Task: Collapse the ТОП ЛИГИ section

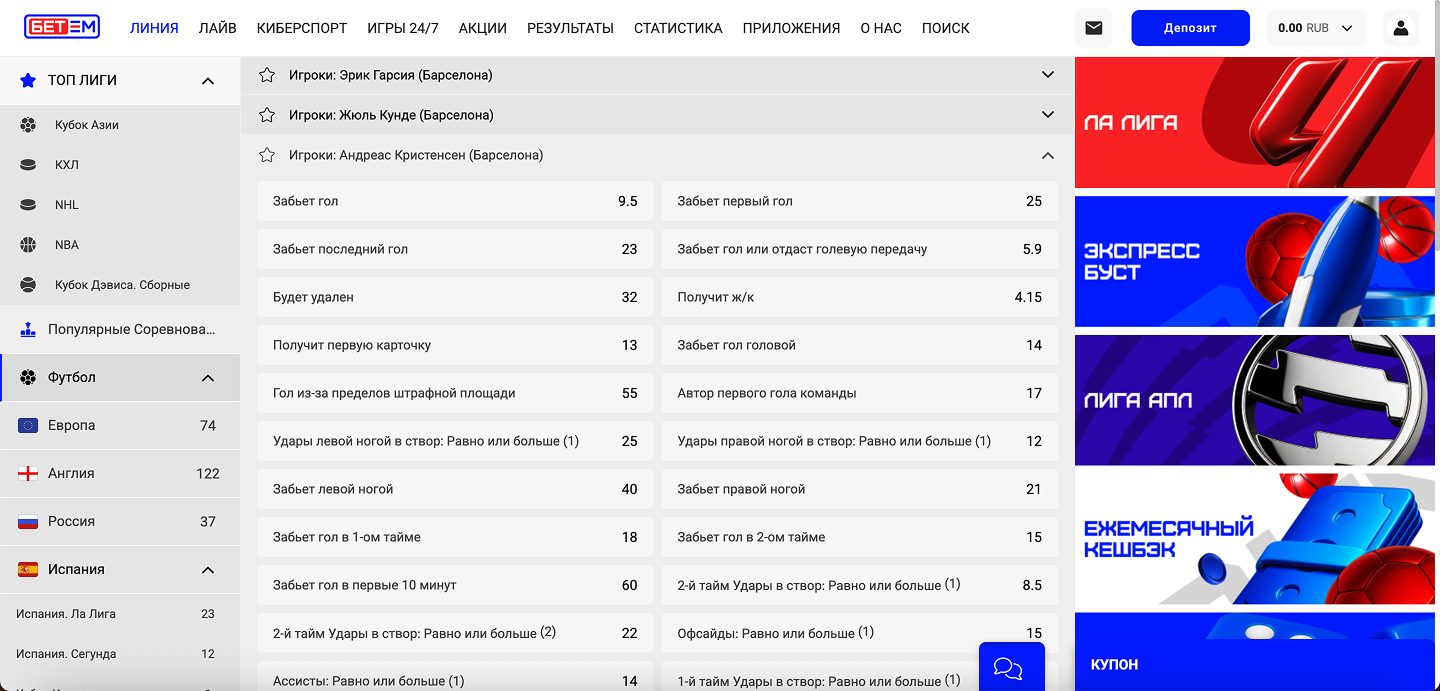Action: pos(208,81)
